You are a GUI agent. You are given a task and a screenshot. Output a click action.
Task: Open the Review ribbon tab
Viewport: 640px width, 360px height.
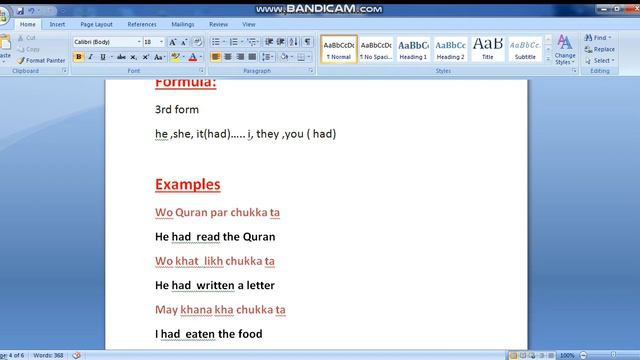pos(219,24)
